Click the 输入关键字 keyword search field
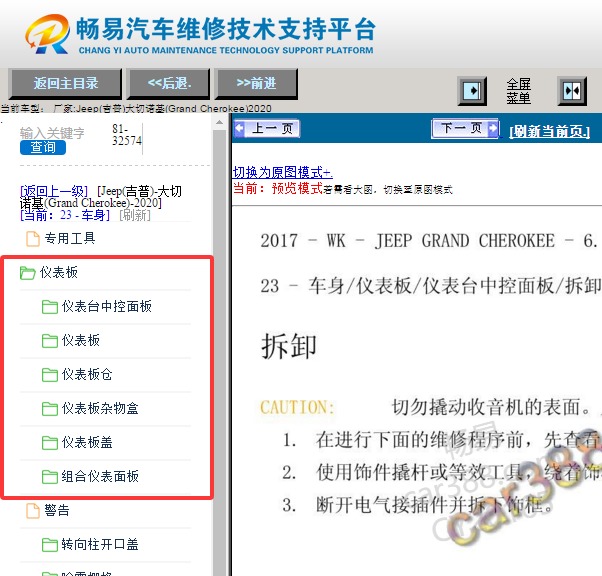The image size is (602, 576). click(x=52, y=133)
